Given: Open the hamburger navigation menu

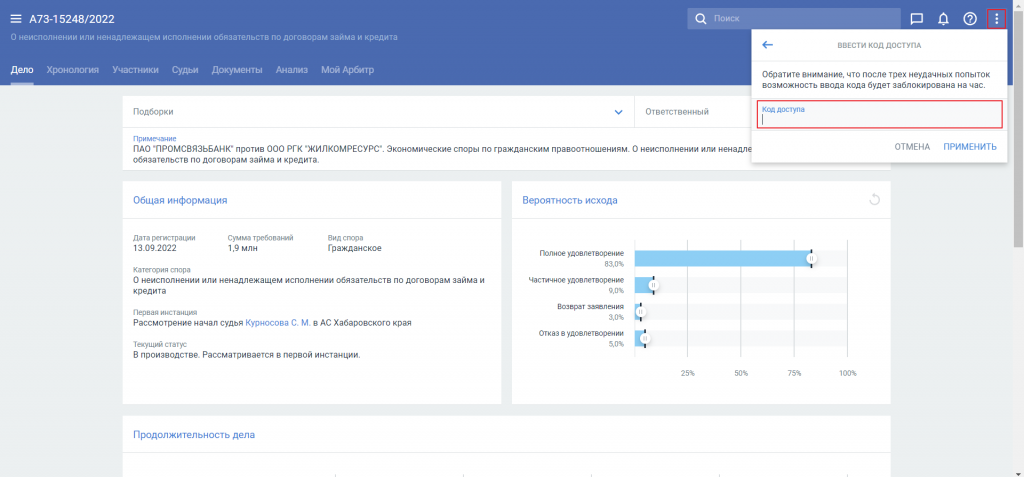Looking at the screenshot, I should point(16,19).
